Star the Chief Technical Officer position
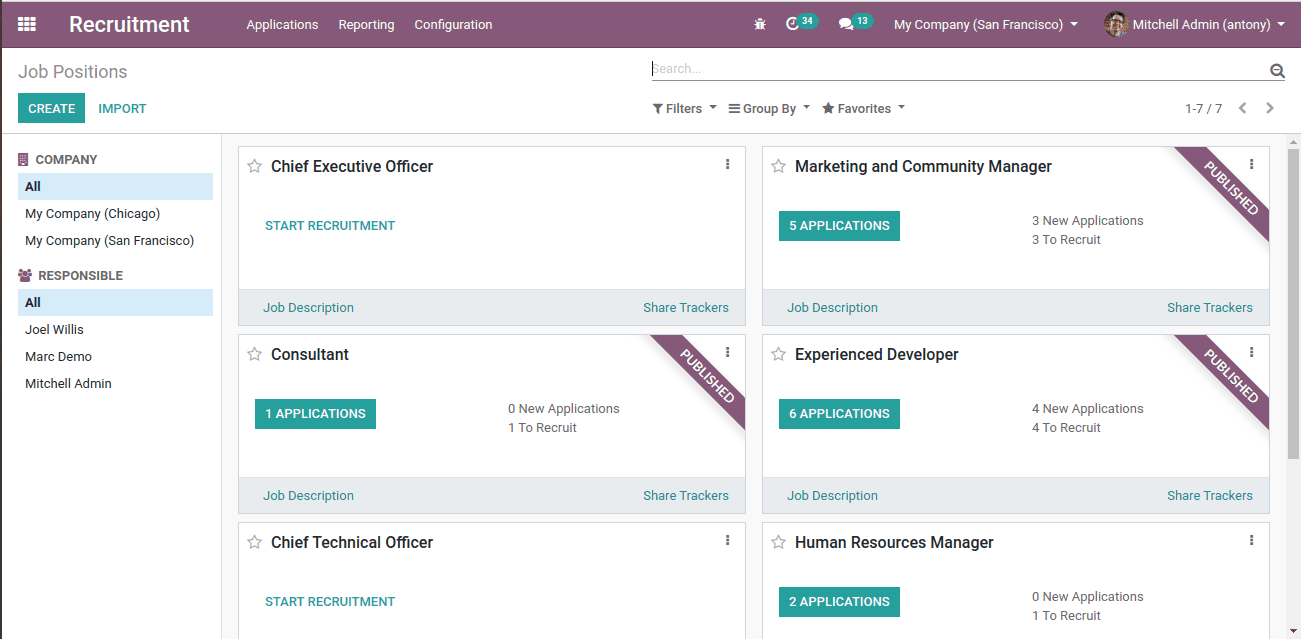1301x639 pixels. point(255,542)
